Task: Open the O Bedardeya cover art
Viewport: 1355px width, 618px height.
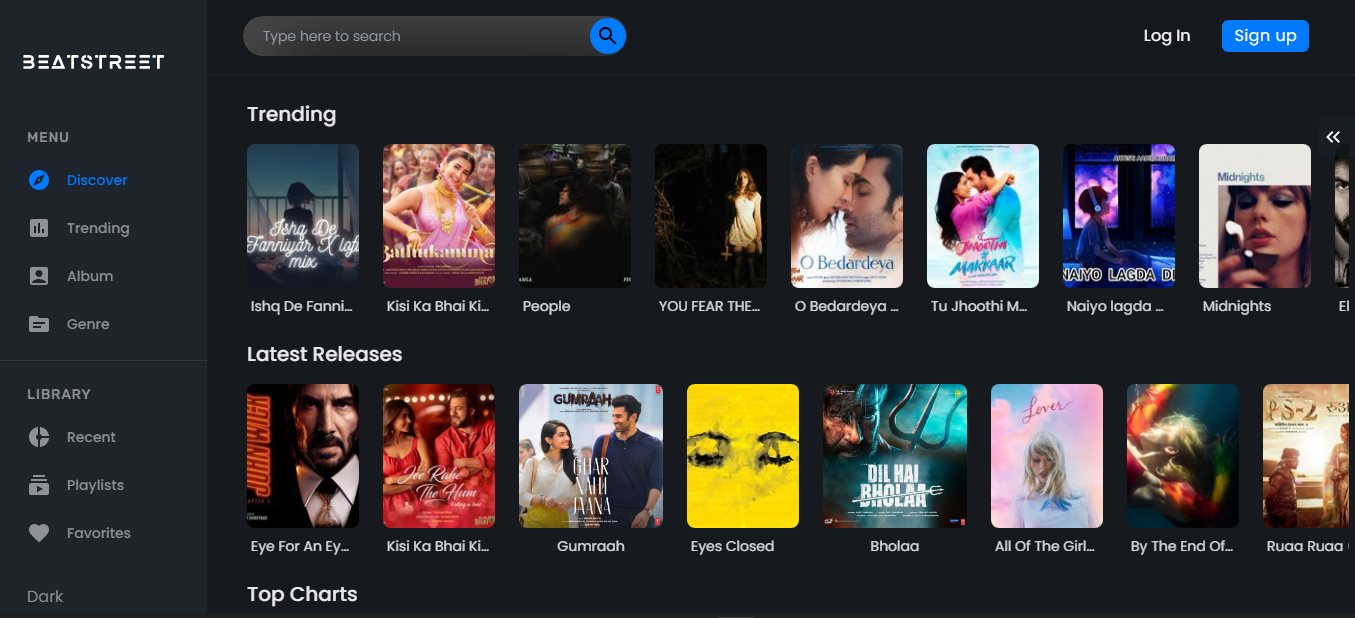Action: click(x=847, y=216)
